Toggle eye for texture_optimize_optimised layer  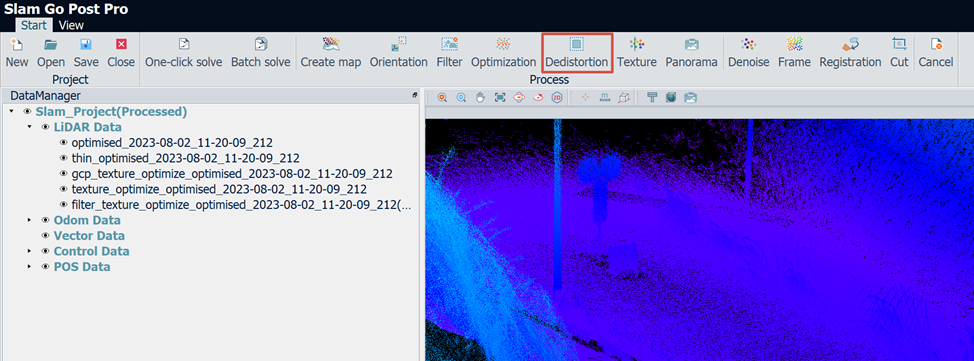click(63, 189)
